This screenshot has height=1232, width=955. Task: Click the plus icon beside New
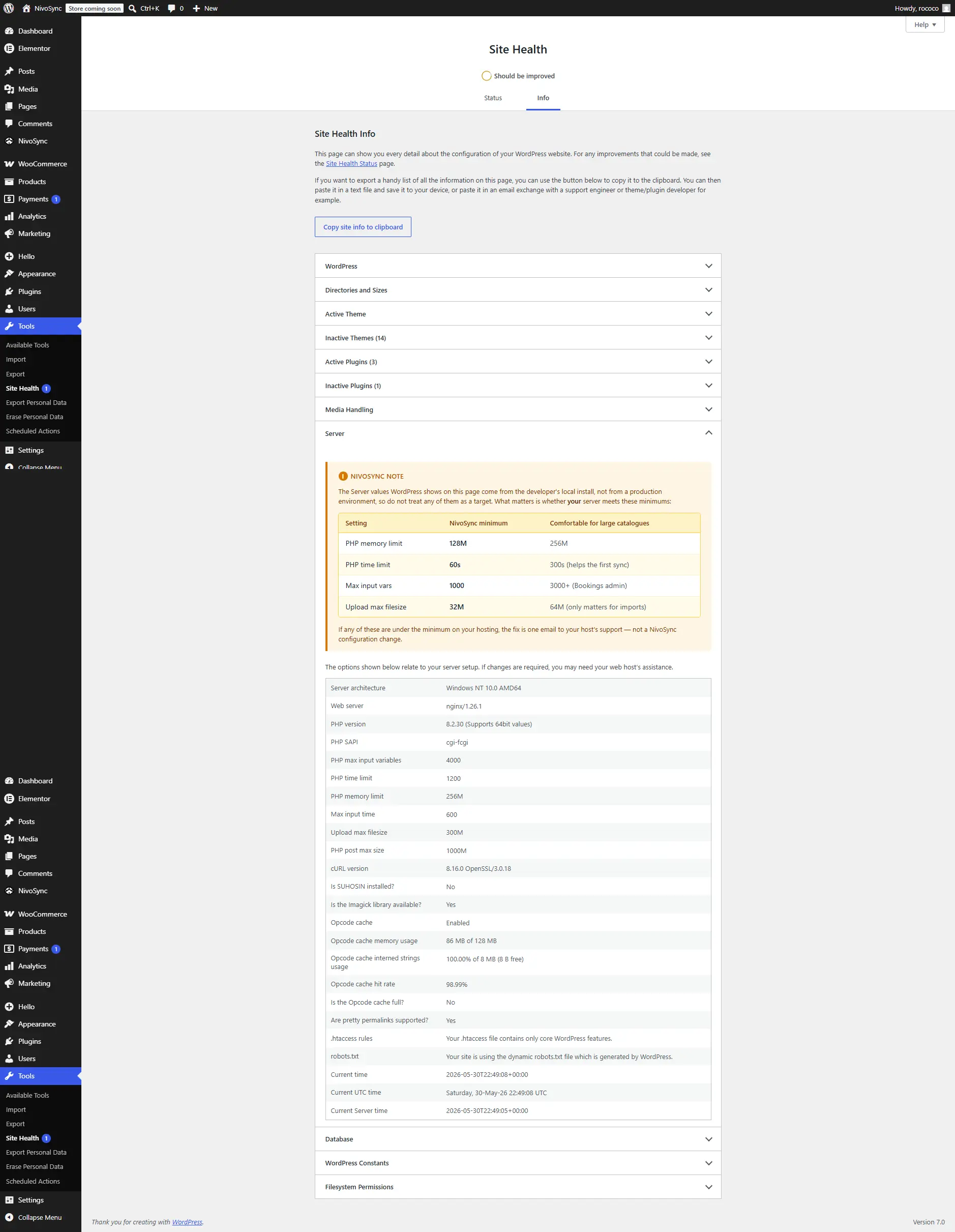(196, 9)
